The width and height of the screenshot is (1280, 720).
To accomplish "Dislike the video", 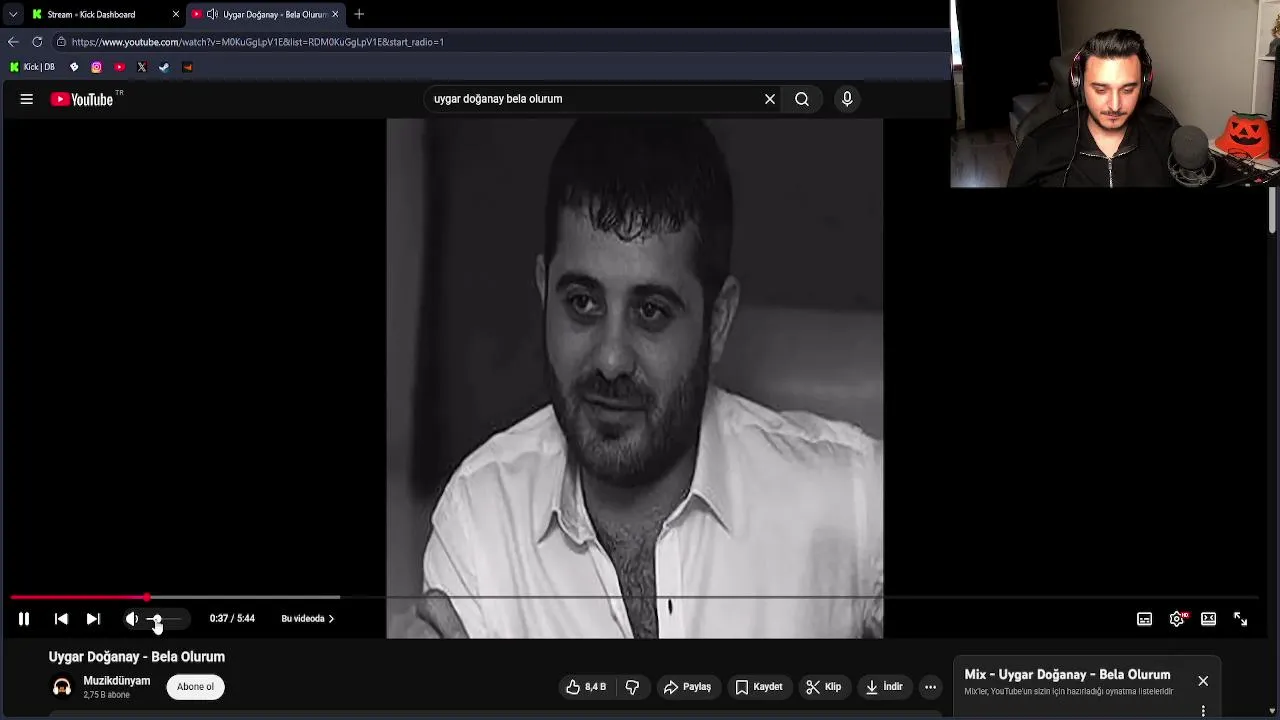I will pos(632,687).
